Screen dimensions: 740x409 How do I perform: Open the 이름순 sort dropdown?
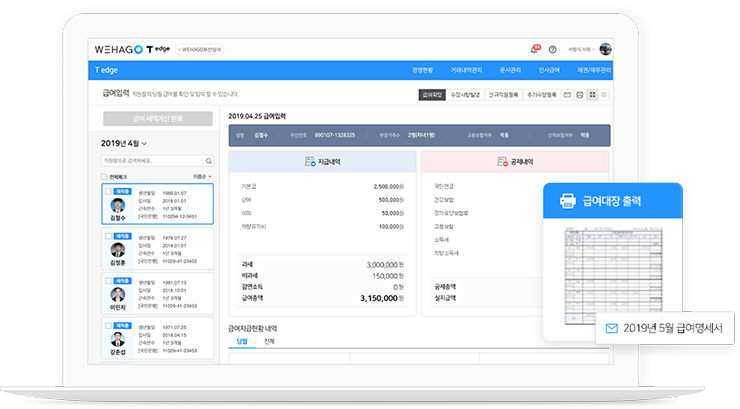click(x=200, y=176)
